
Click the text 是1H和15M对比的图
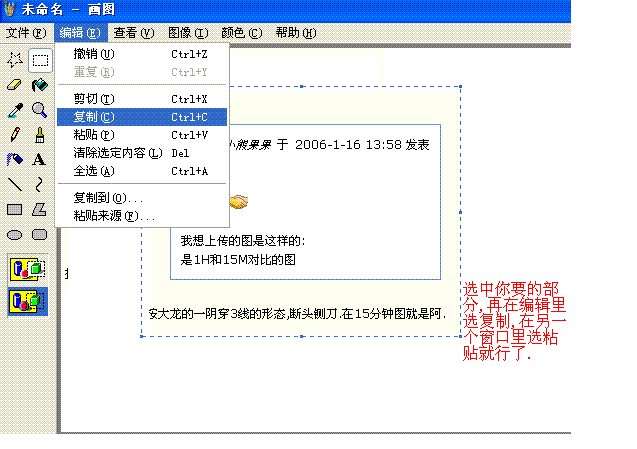[x=238, y=260]
